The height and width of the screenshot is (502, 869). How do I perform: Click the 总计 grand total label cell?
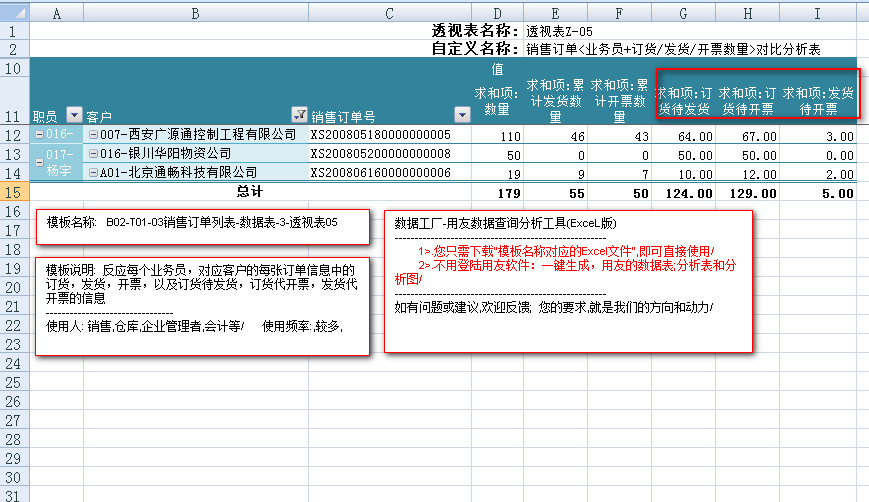(x=250, y=191)
